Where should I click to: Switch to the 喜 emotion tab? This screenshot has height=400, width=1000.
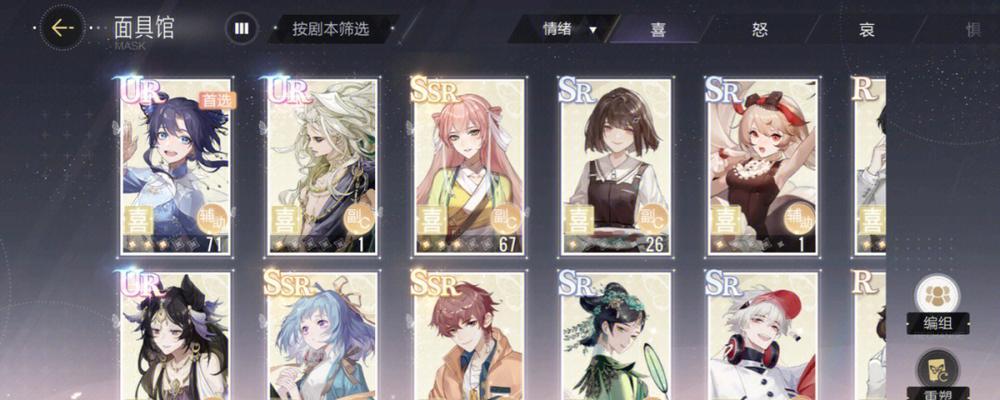point(658,29)
